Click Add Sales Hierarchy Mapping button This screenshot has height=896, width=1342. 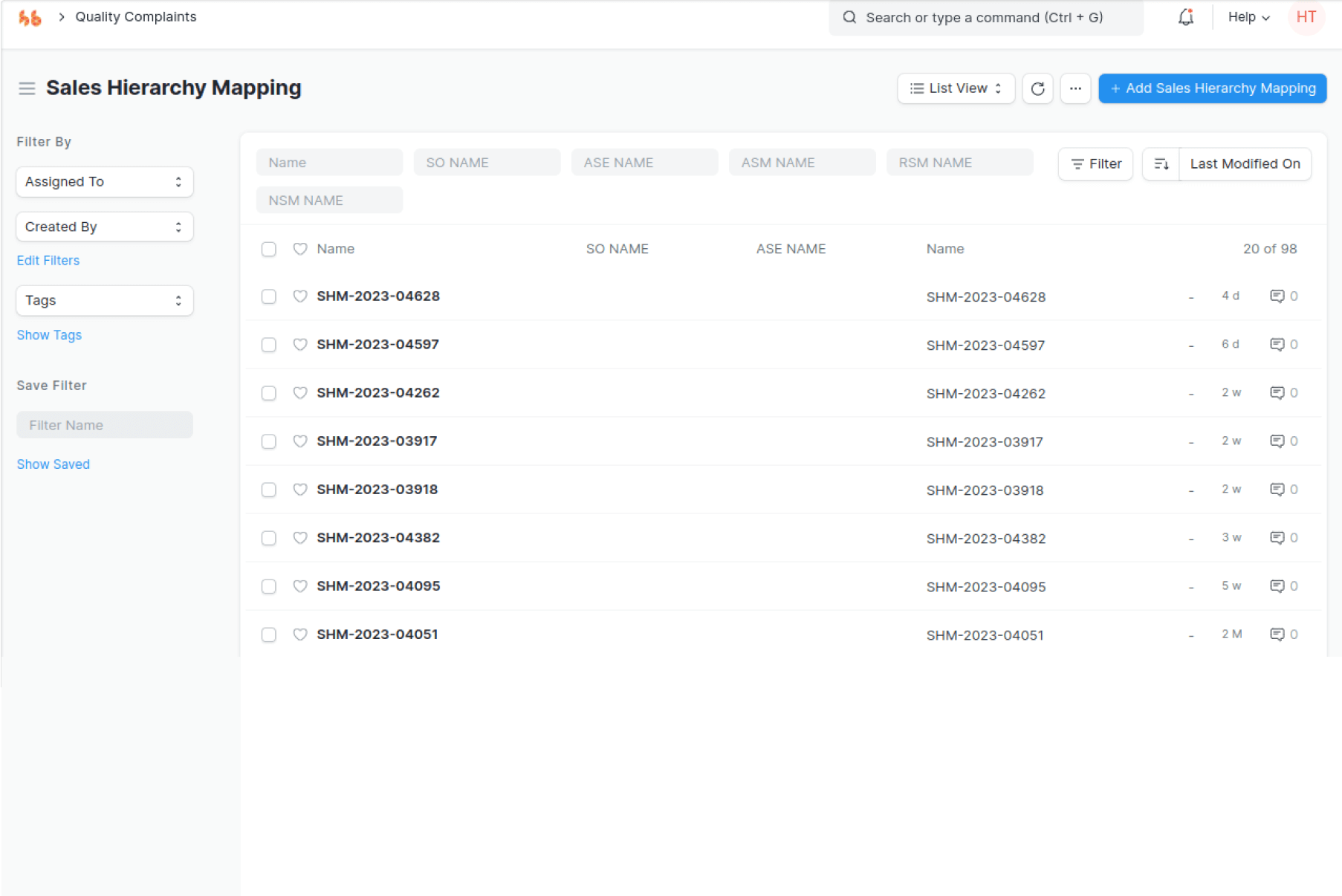point(1212,88)
